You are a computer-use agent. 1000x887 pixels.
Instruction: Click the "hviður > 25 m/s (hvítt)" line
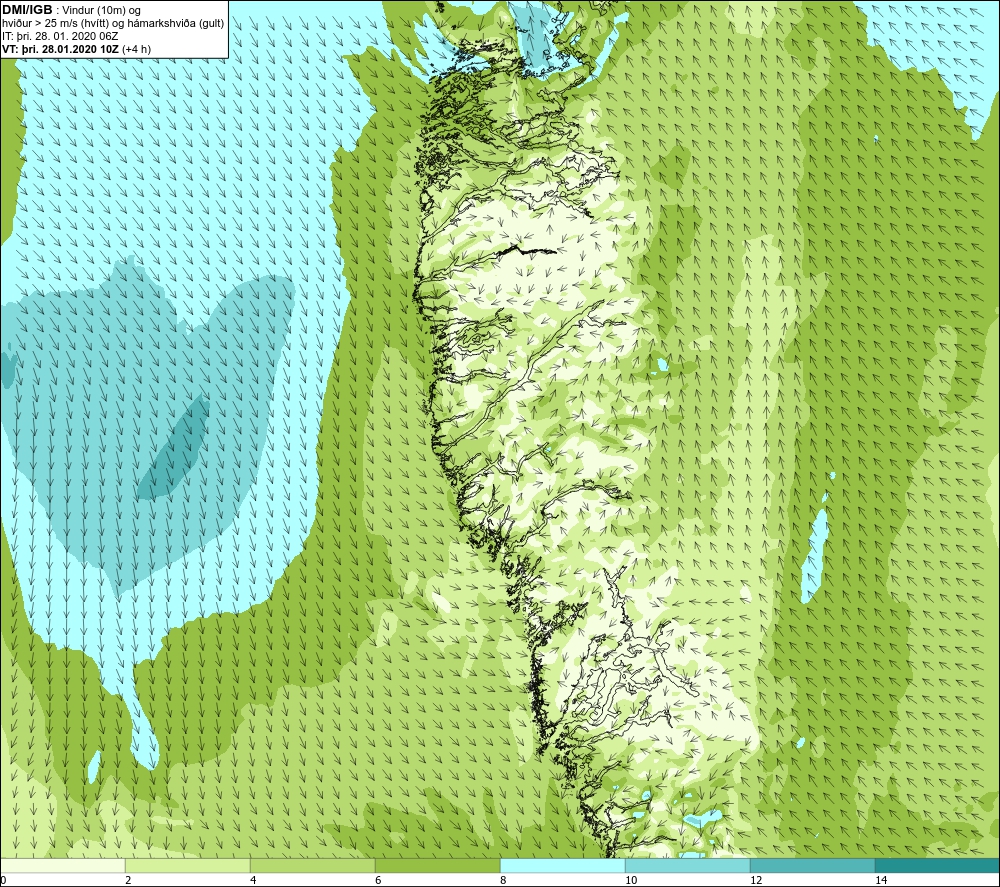[x=55, y=24]
